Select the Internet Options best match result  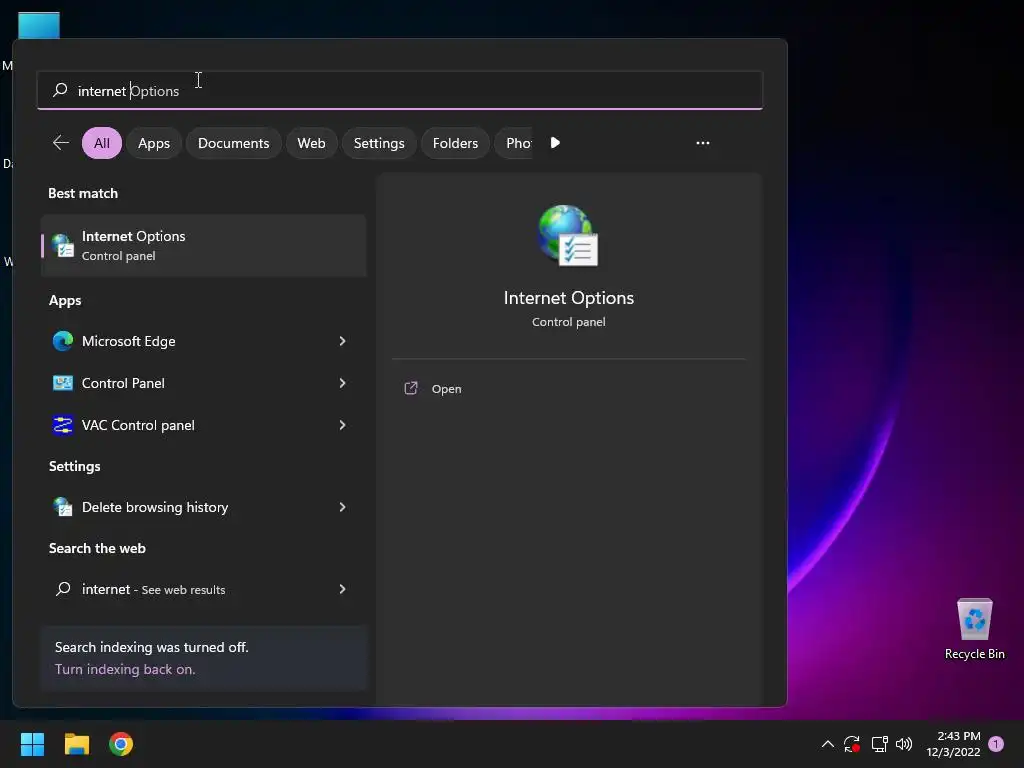[203, 246]
